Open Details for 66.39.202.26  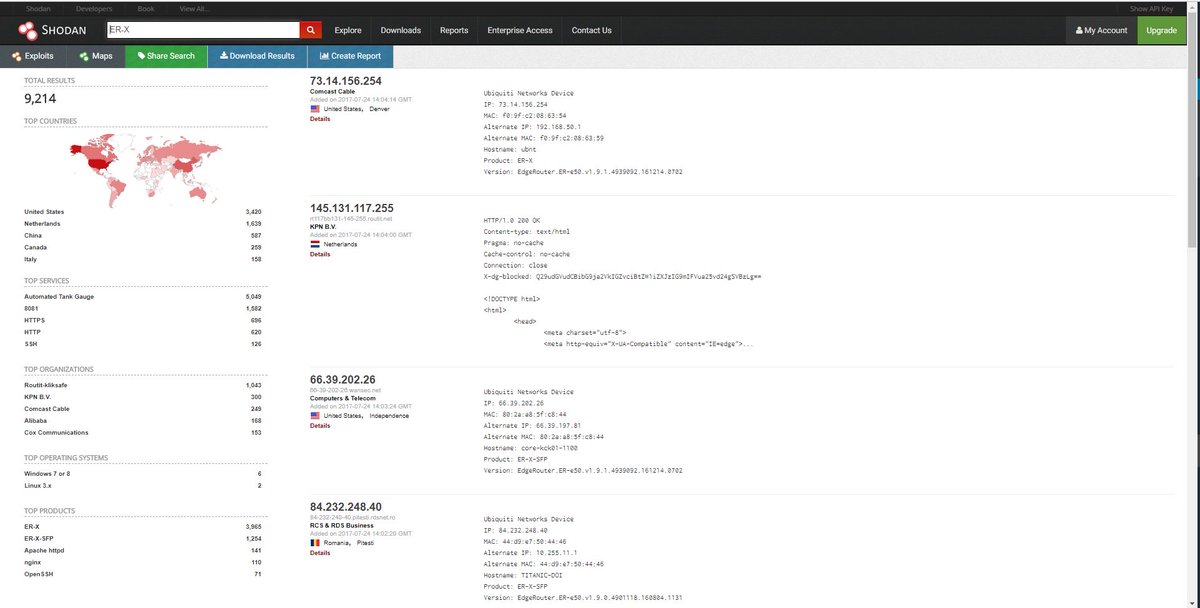point(320,425)
